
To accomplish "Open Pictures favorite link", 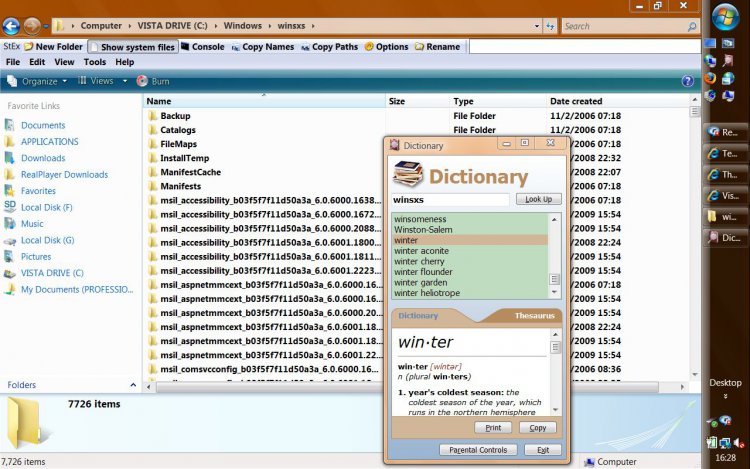I will pyautogui.click(x=36, y=256).
